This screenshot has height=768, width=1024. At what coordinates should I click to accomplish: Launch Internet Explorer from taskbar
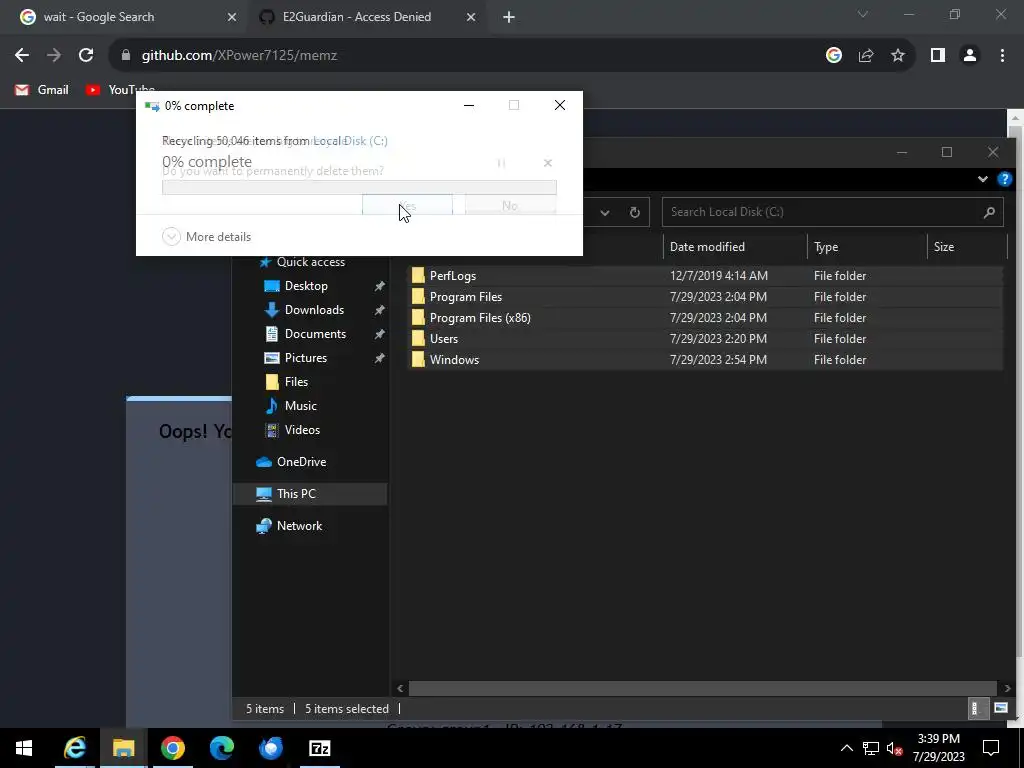[74, 748]
